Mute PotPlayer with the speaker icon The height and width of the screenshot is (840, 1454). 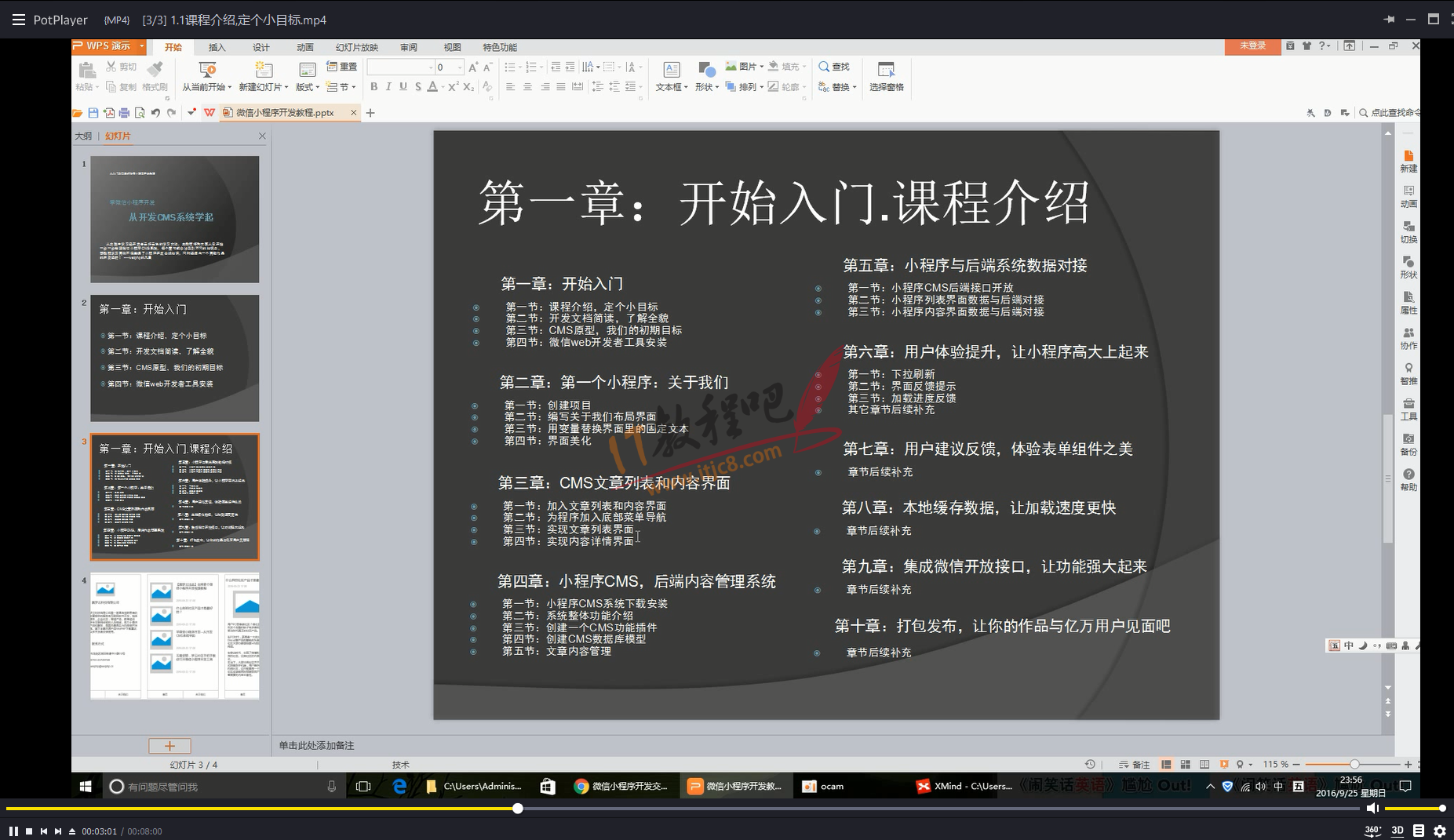[1372, 808]
